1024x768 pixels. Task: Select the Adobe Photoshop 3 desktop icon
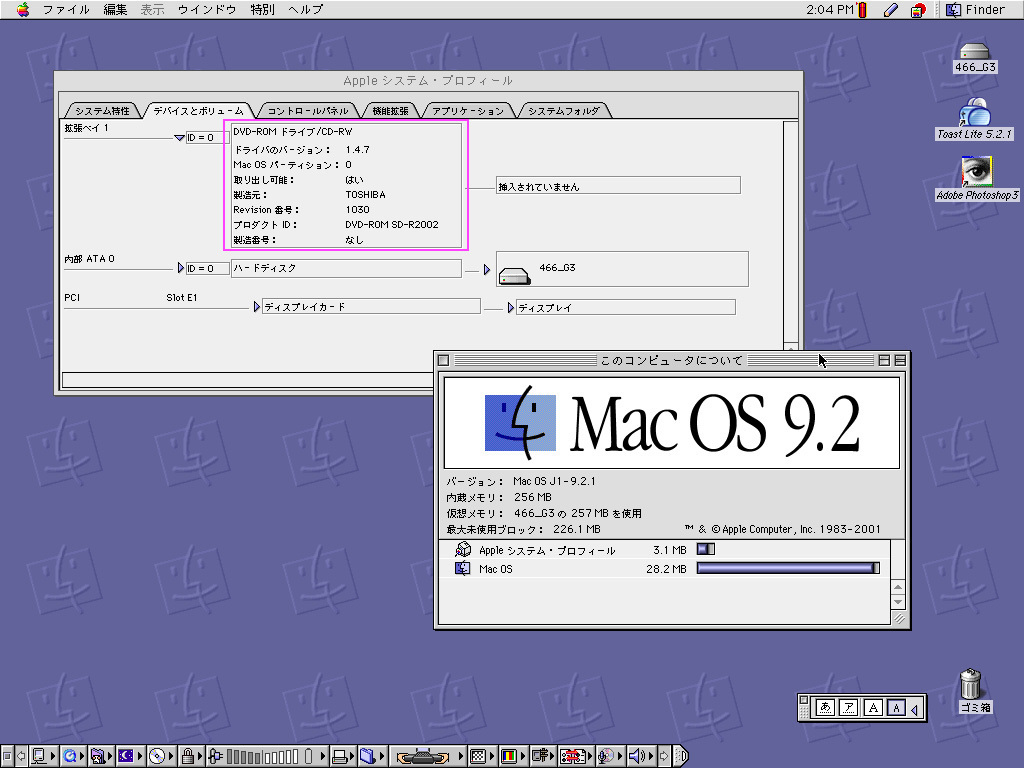tap(976, 178)
